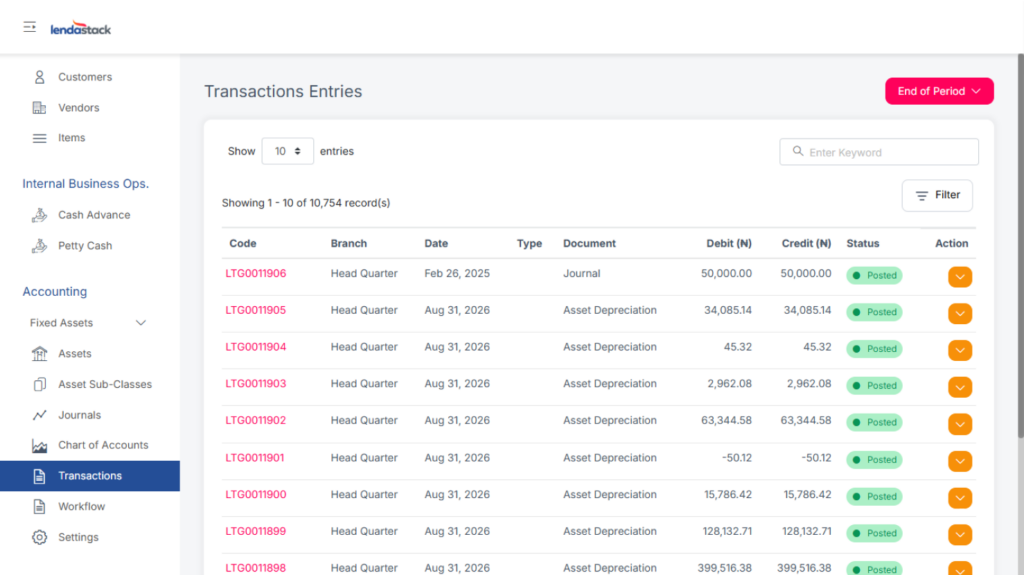The width and height of the screenshot is (1024, 575).
Task: Click the Items list icon
Action: tap(40, 138)
